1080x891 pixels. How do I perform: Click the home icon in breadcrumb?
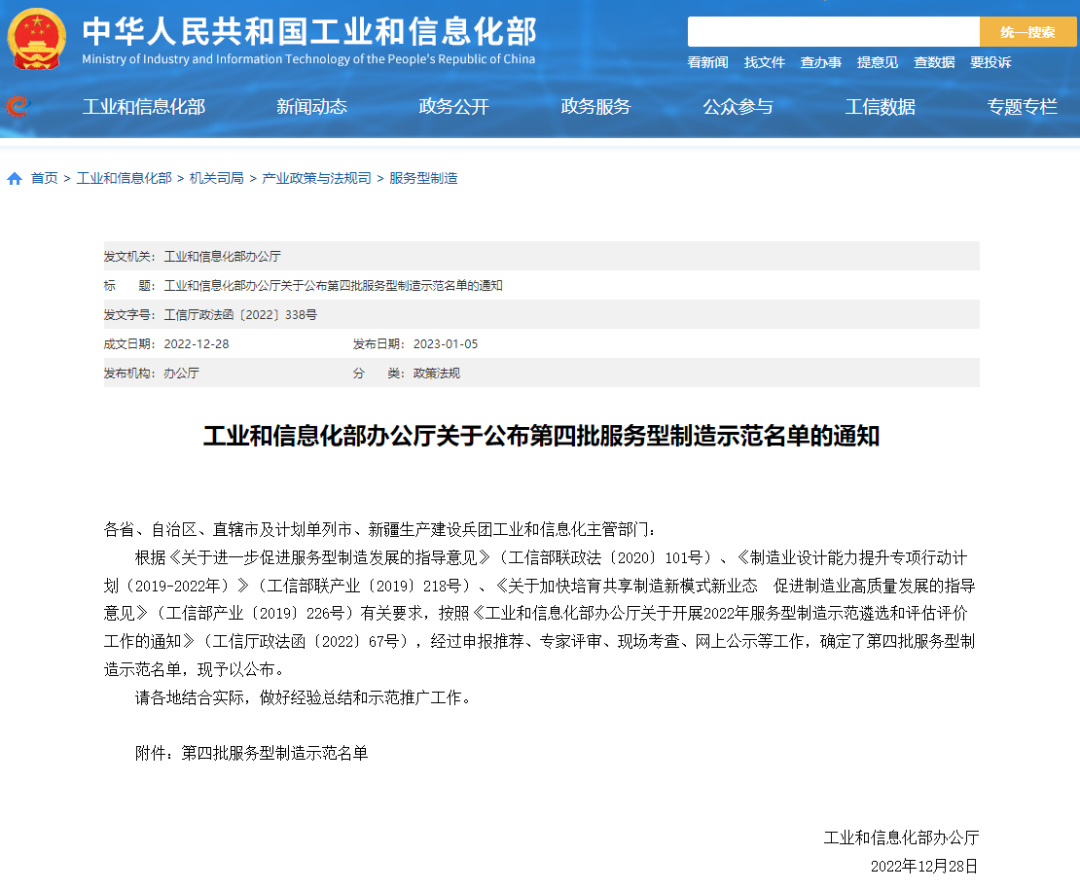[14, 179]
